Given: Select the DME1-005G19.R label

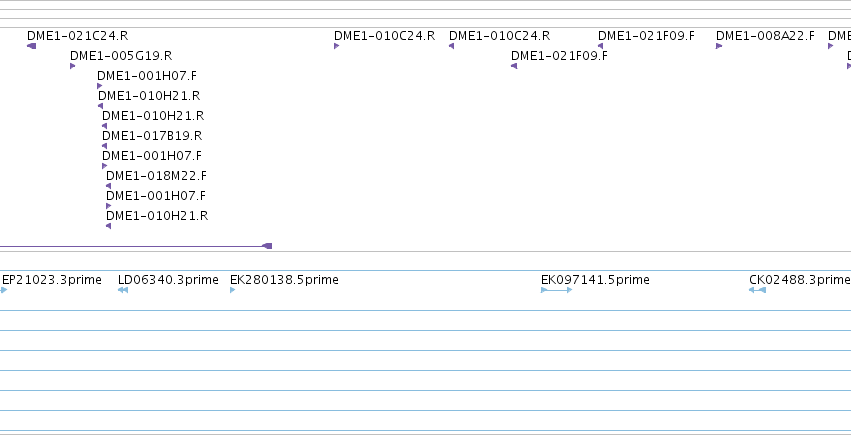Looking at the screenshot, I should tap(121, 56).
